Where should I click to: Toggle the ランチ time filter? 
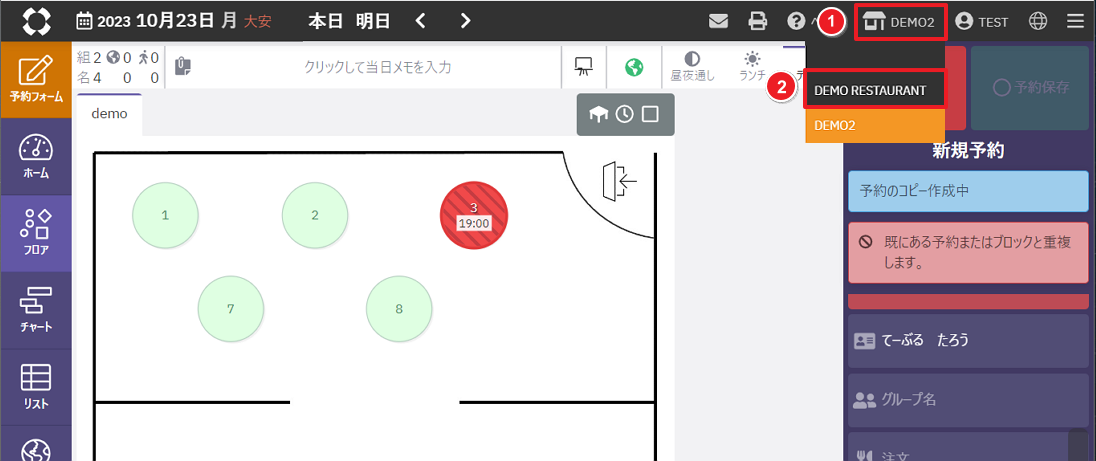(x=752, y=67)
